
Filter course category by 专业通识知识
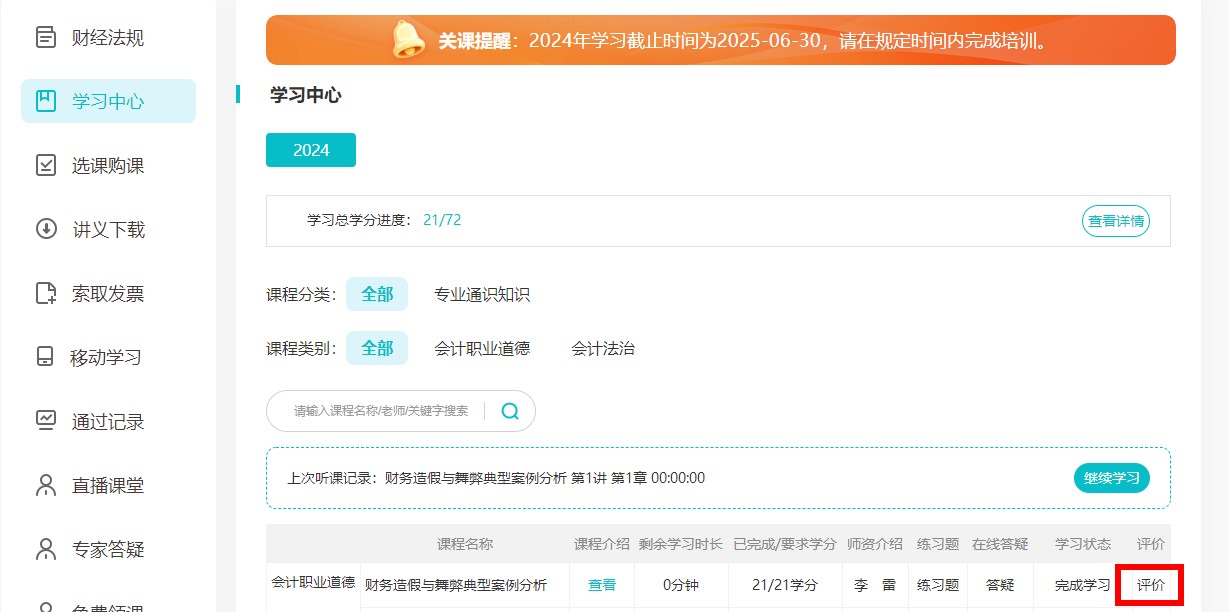click(482, 294)
